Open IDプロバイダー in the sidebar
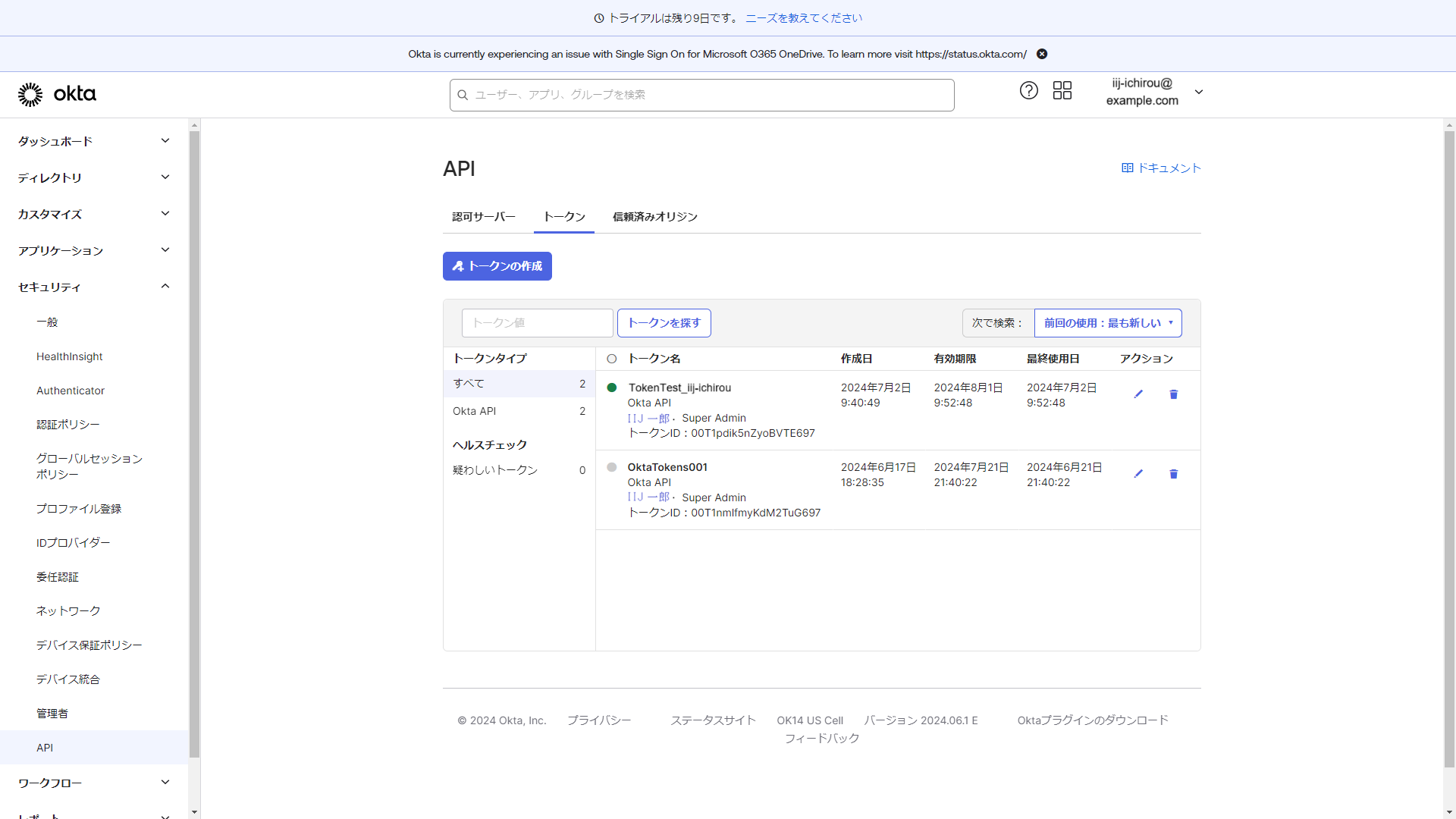The height and width of the screenshot is (819, 1456). (x=74, y=543)
